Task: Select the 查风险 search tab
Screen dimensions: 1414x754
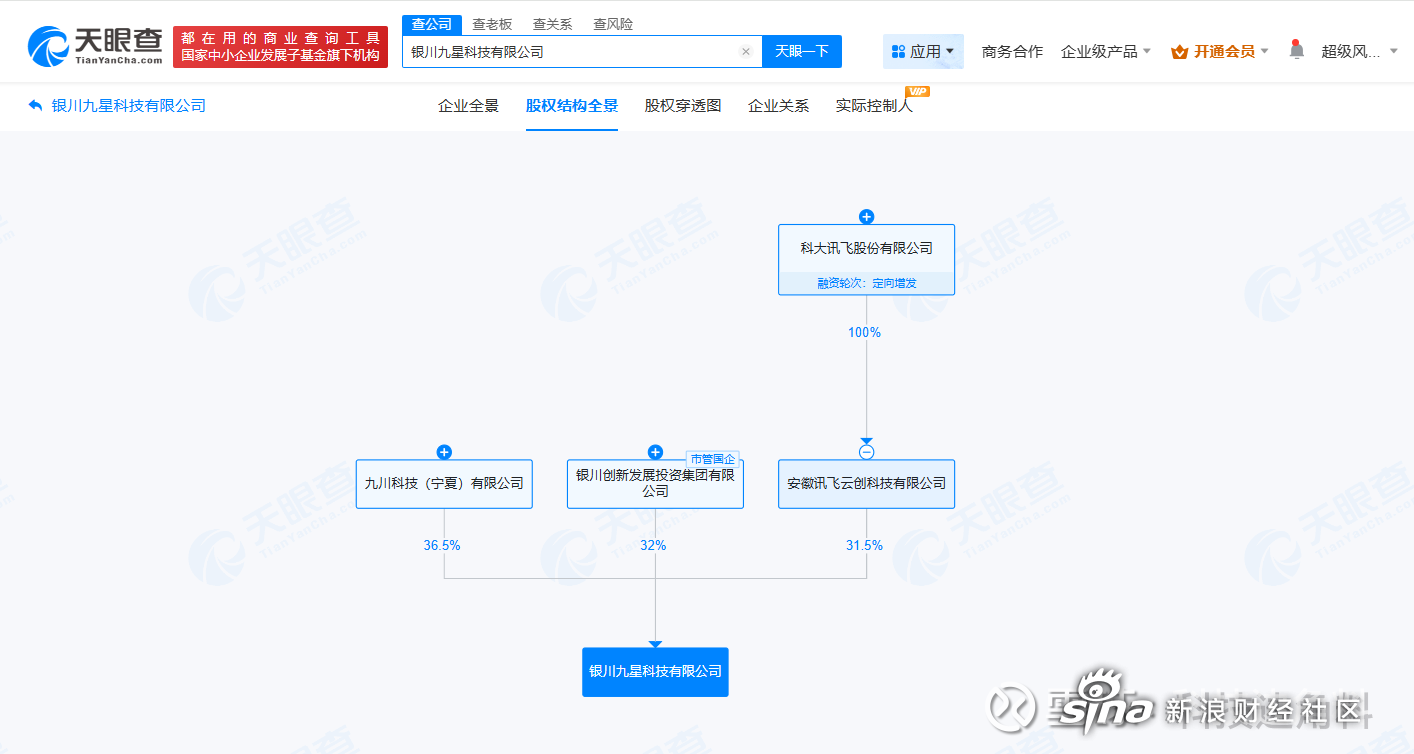Action: (x=613, y=24)
